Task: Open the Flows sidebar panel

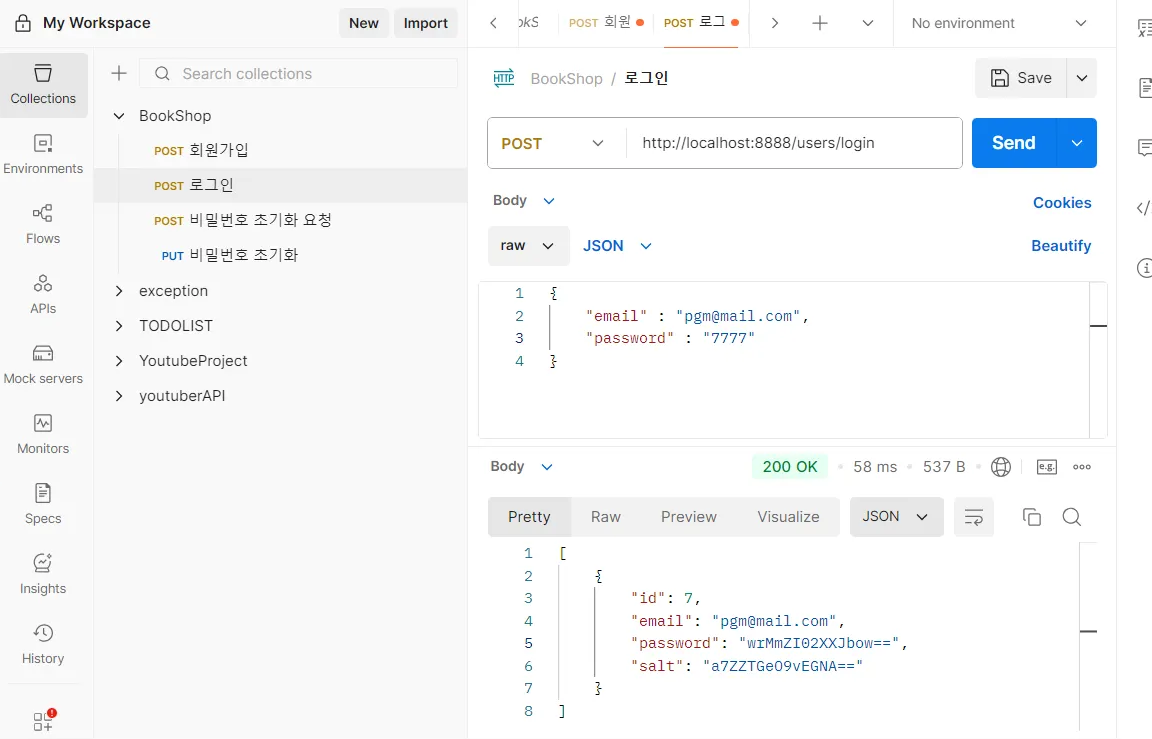Action: tap(43, 224)
